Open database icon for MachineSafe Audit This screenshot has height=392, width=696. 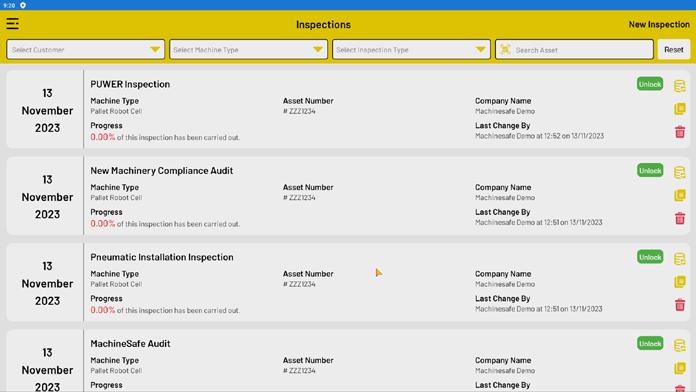click(x=680, y=345)
